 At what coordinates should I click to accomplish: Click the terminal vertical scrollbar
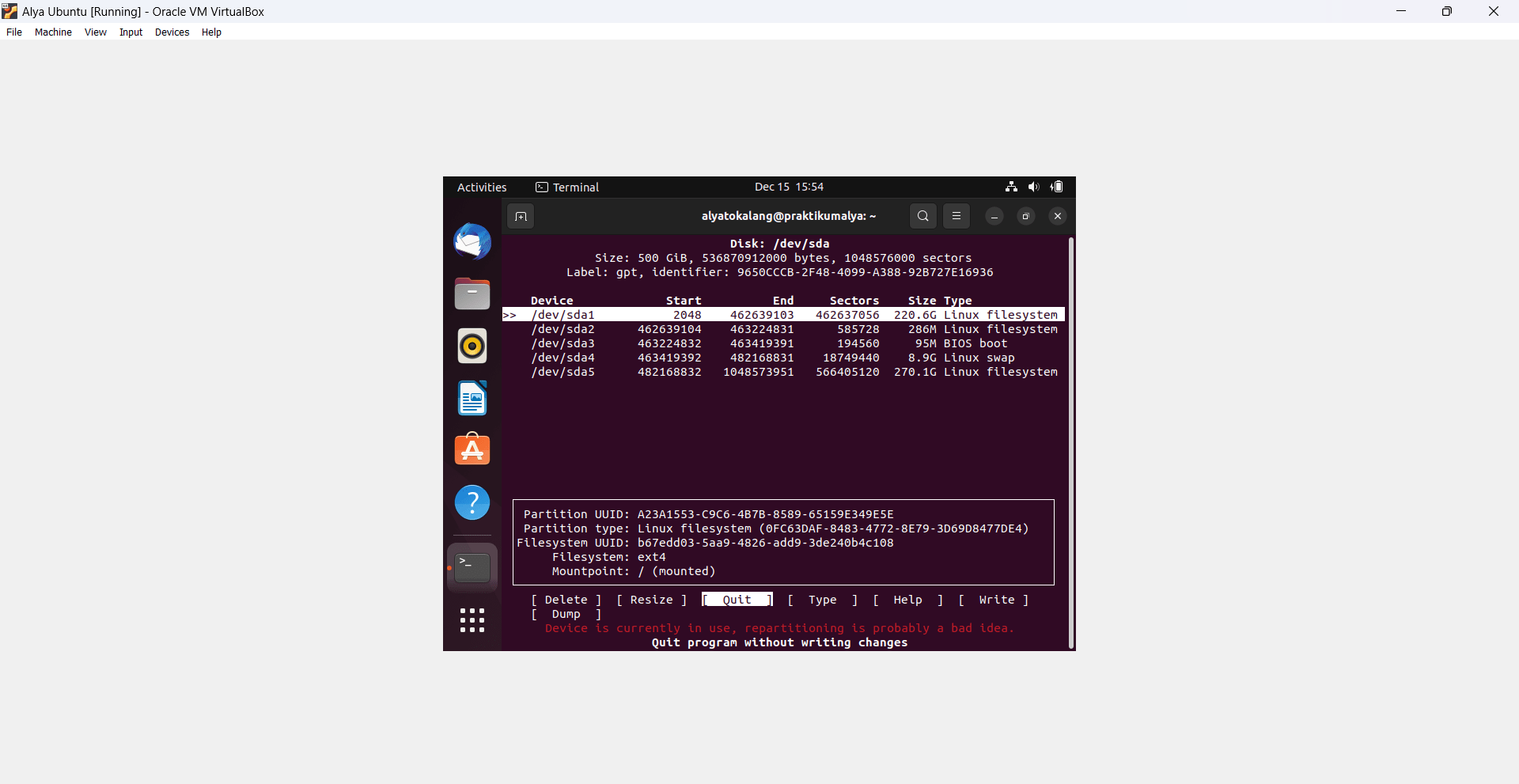pos(1071,443)
